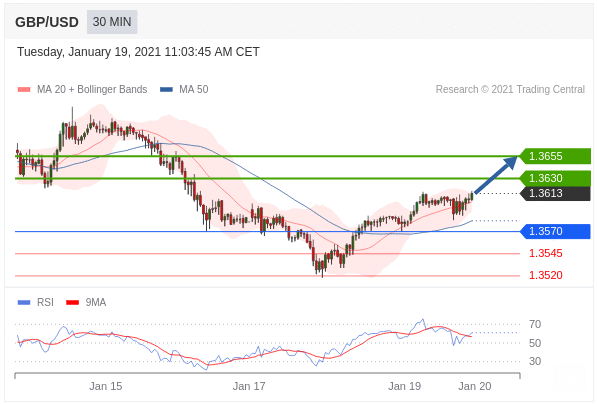Click the chart timestamp date text
This screenshot has width=597, height=404.
138,52
